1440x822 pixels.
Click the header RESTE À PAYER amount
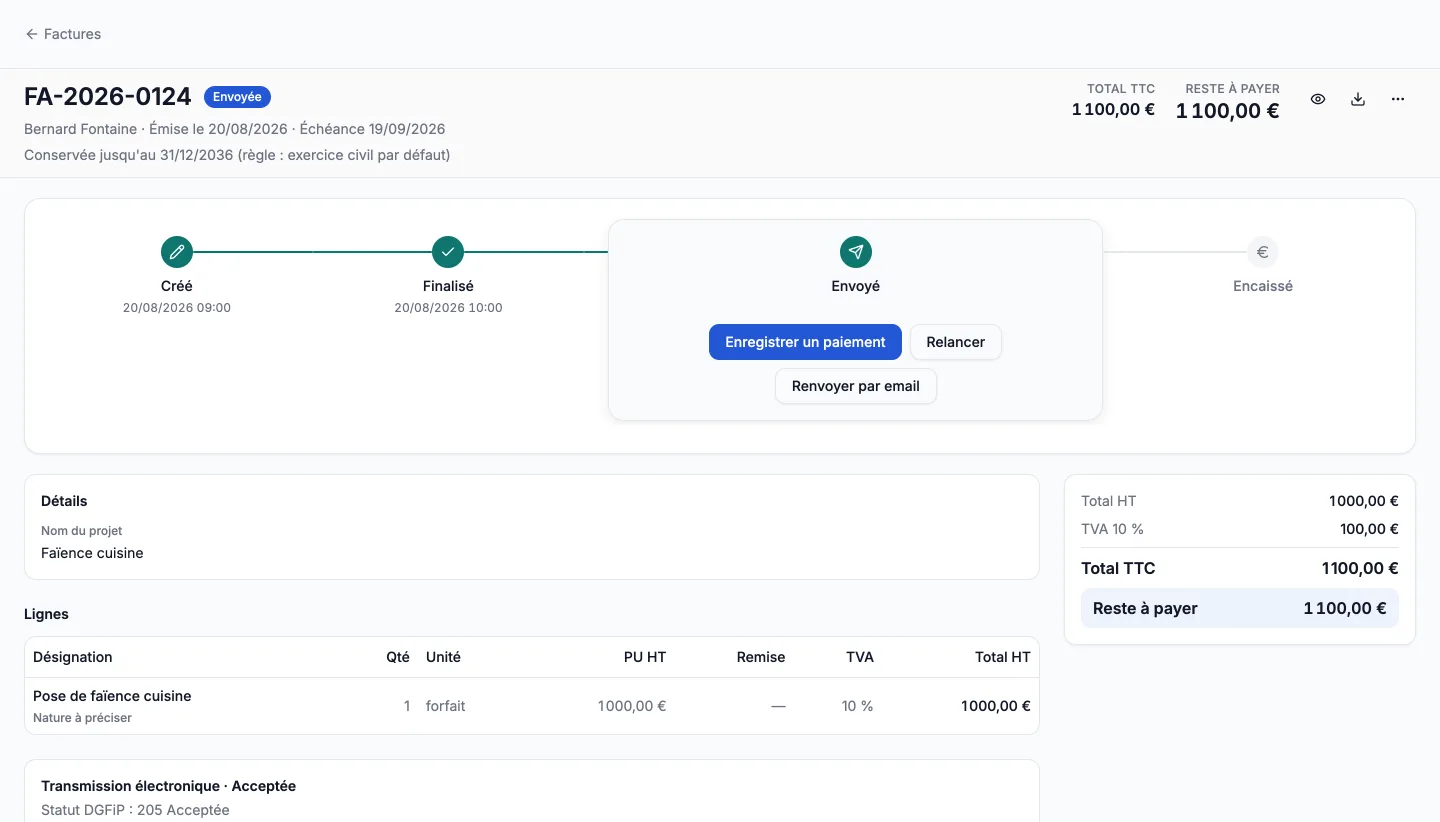pyautogui.click(x=1227, y=111)
